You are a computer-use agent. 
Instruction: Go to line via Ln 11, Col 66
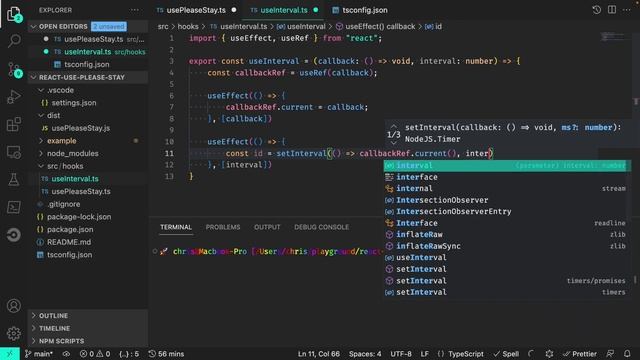coord(318,354)
